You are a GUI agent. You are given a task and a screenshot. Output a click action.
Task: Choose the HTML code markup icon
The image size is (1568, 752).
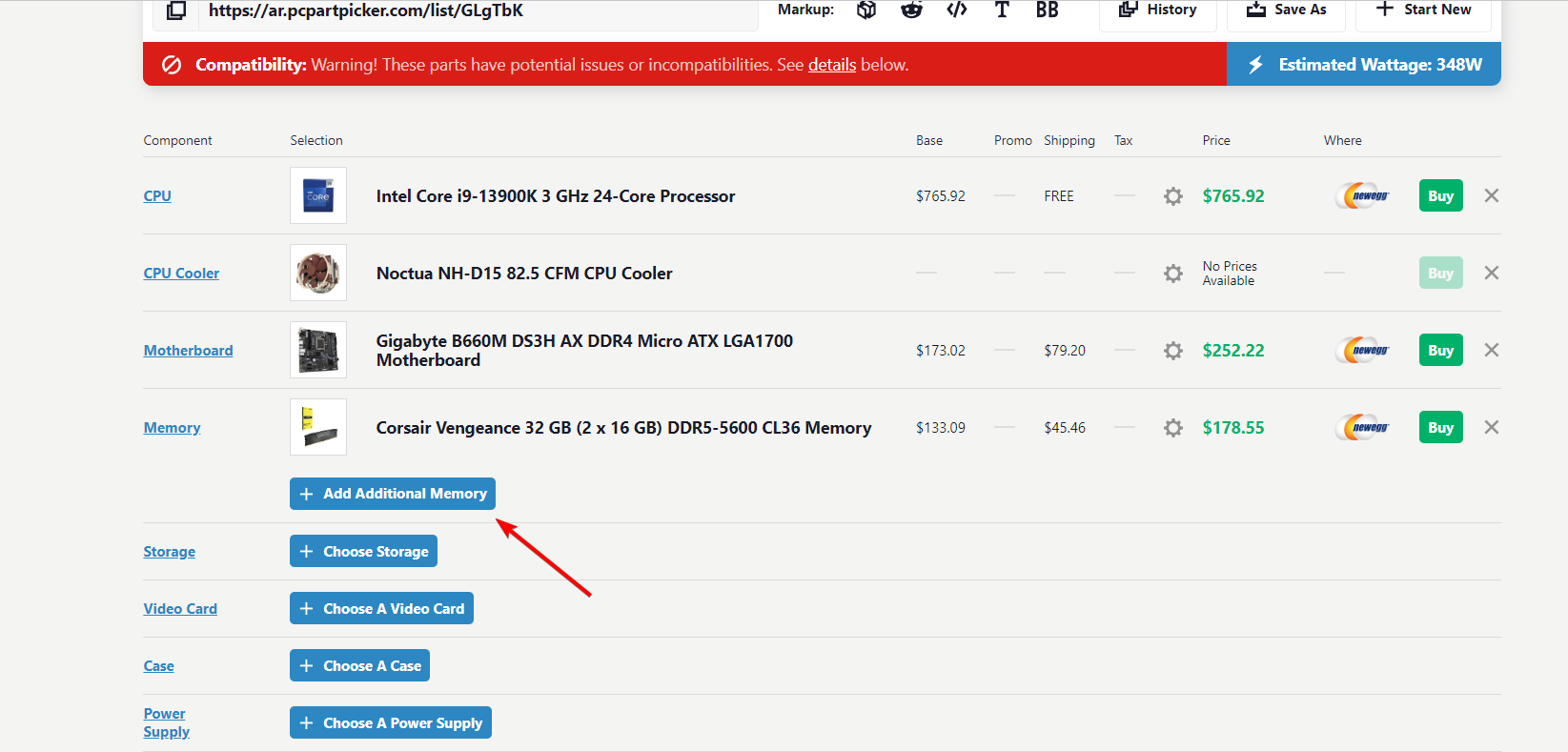point(957,10)
